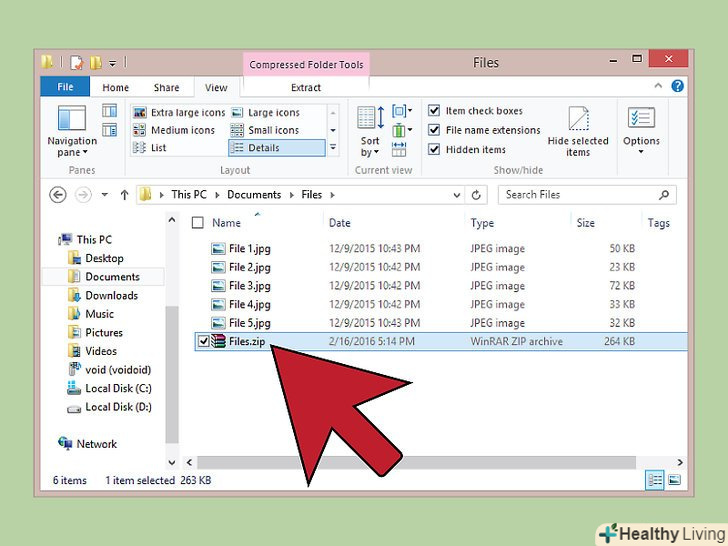Select the File 3.jpg row
Image resolution: width=728 pixels, height=546 pixels.
[x=440, y=286]
